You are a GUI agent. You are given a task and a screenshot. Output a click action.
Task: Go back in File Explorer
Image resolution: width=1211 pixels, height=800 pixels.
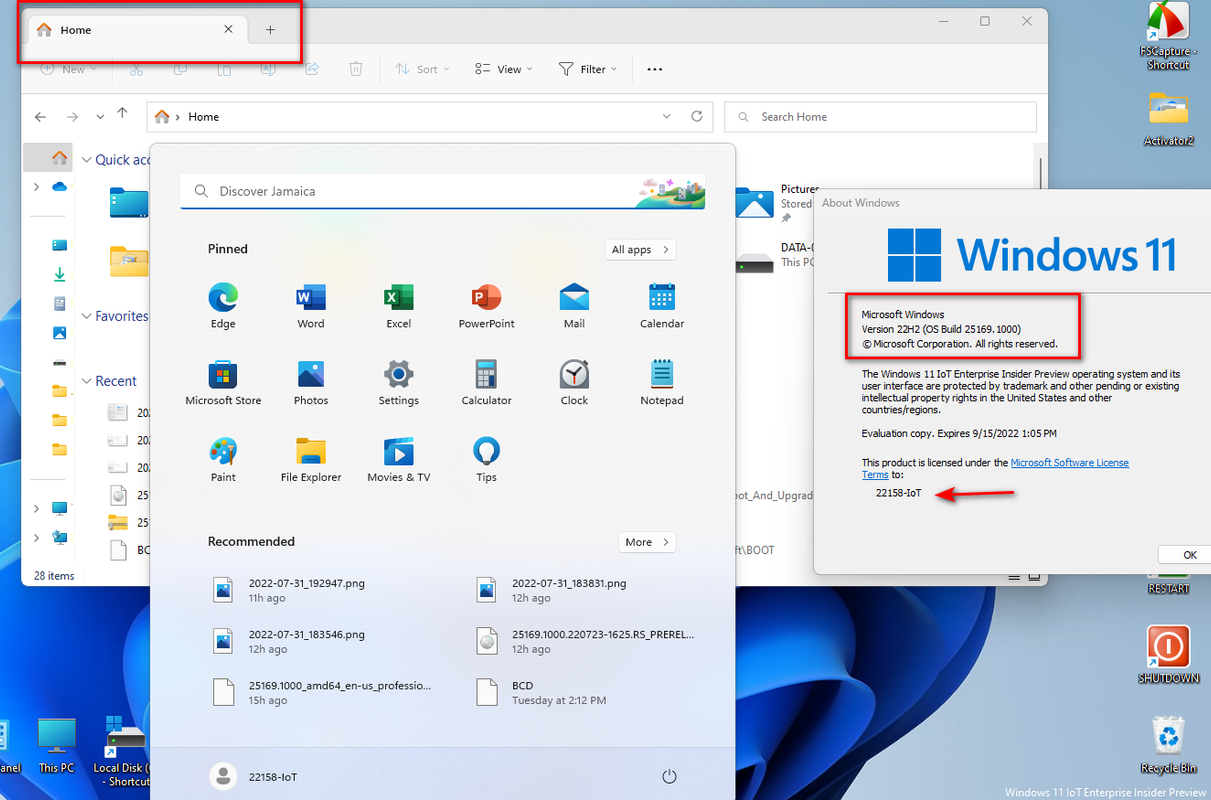tap(40, 117)
